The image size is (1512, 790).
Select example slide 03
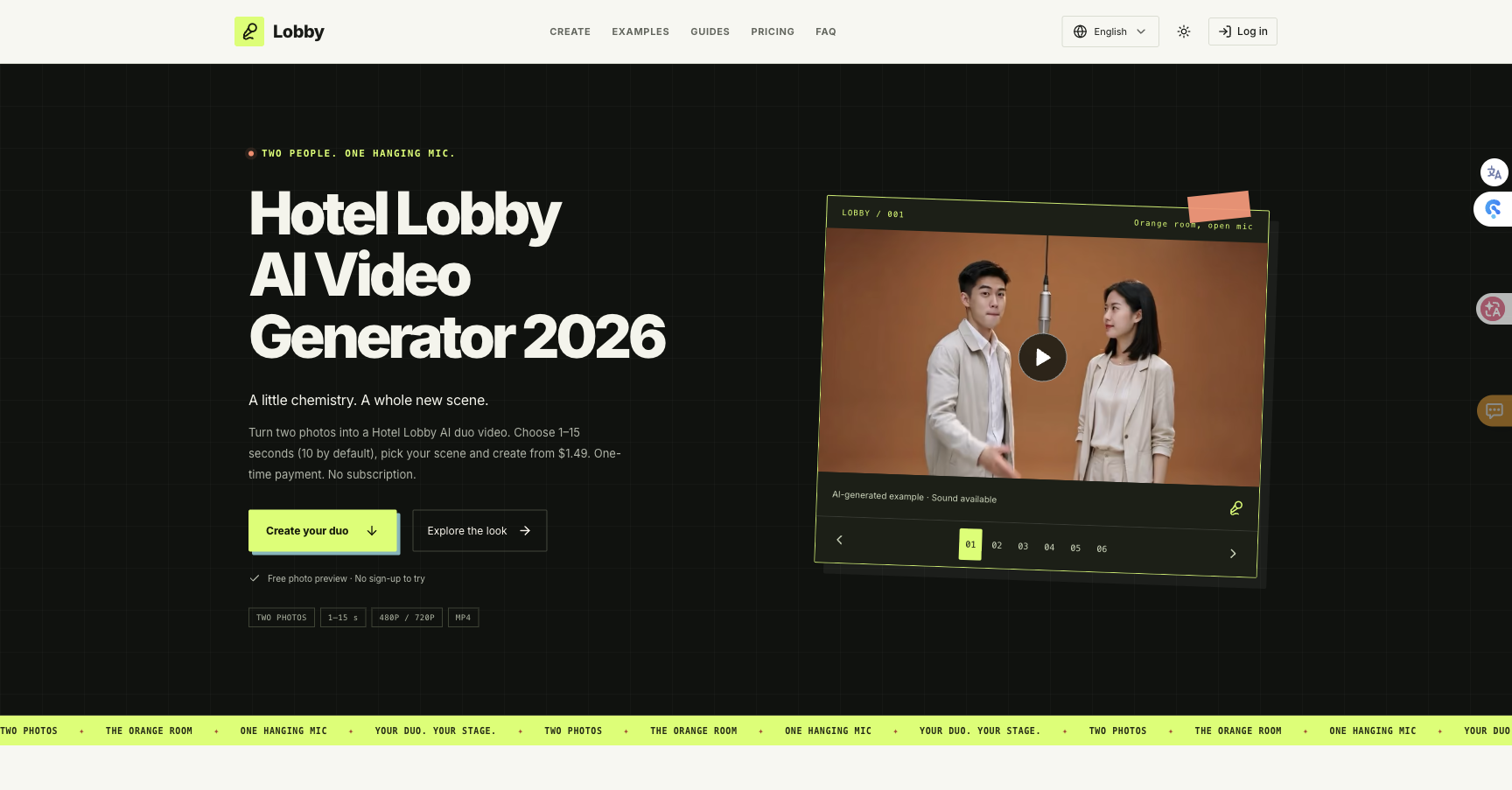click(x=1023, y=546)
